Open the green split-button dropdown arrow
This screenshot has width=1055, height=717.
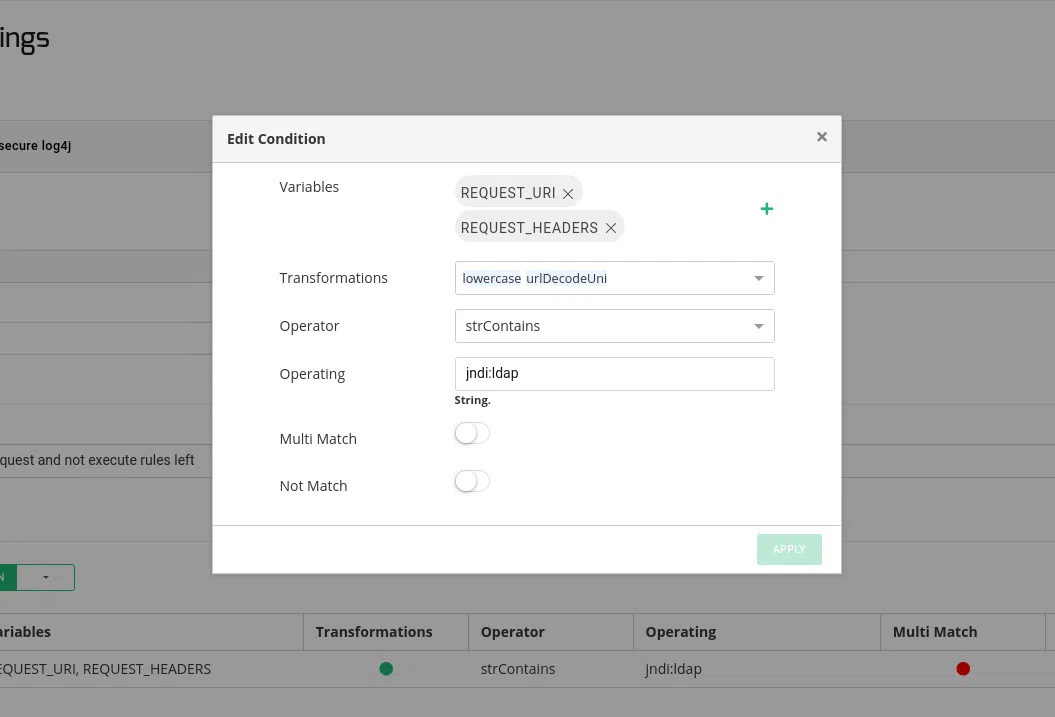pos(46,577)
